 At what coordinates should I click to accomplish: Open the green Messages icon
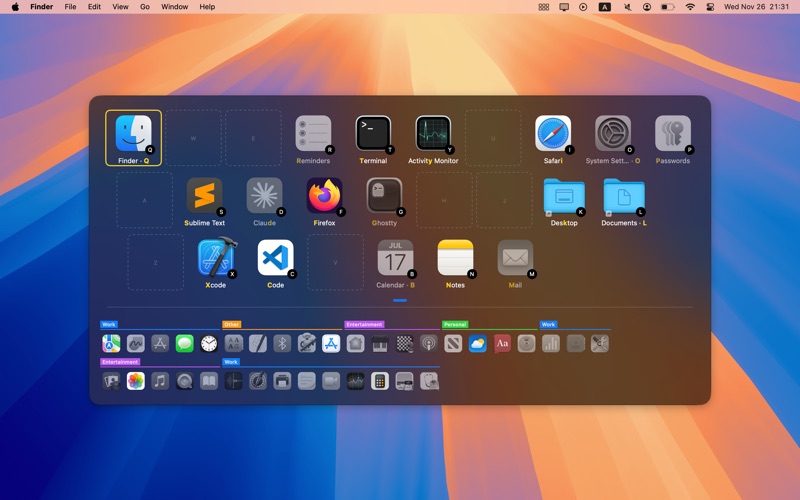click(x=185, y=343)
